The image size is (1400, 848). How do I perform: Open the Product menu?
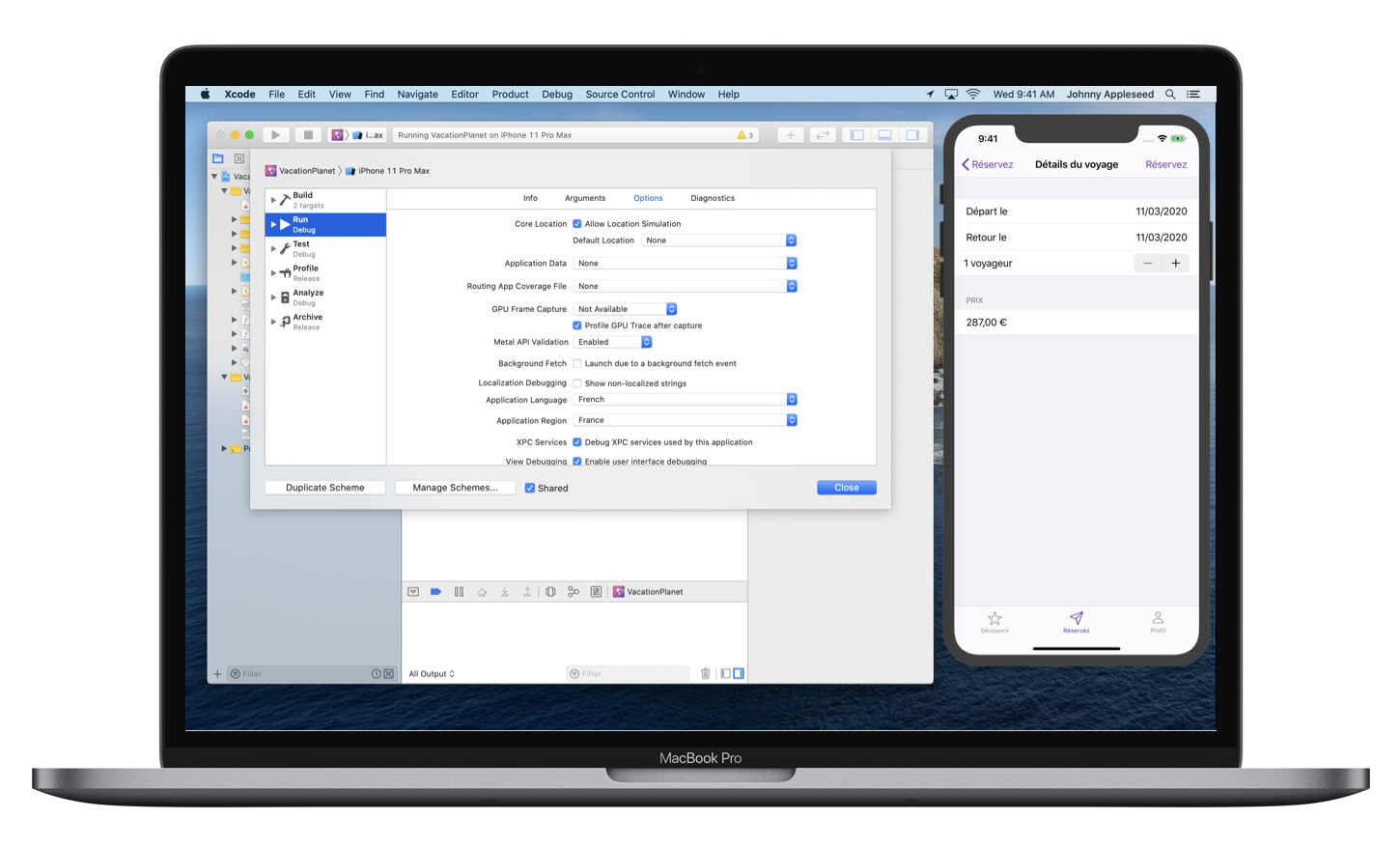[510, 95]
